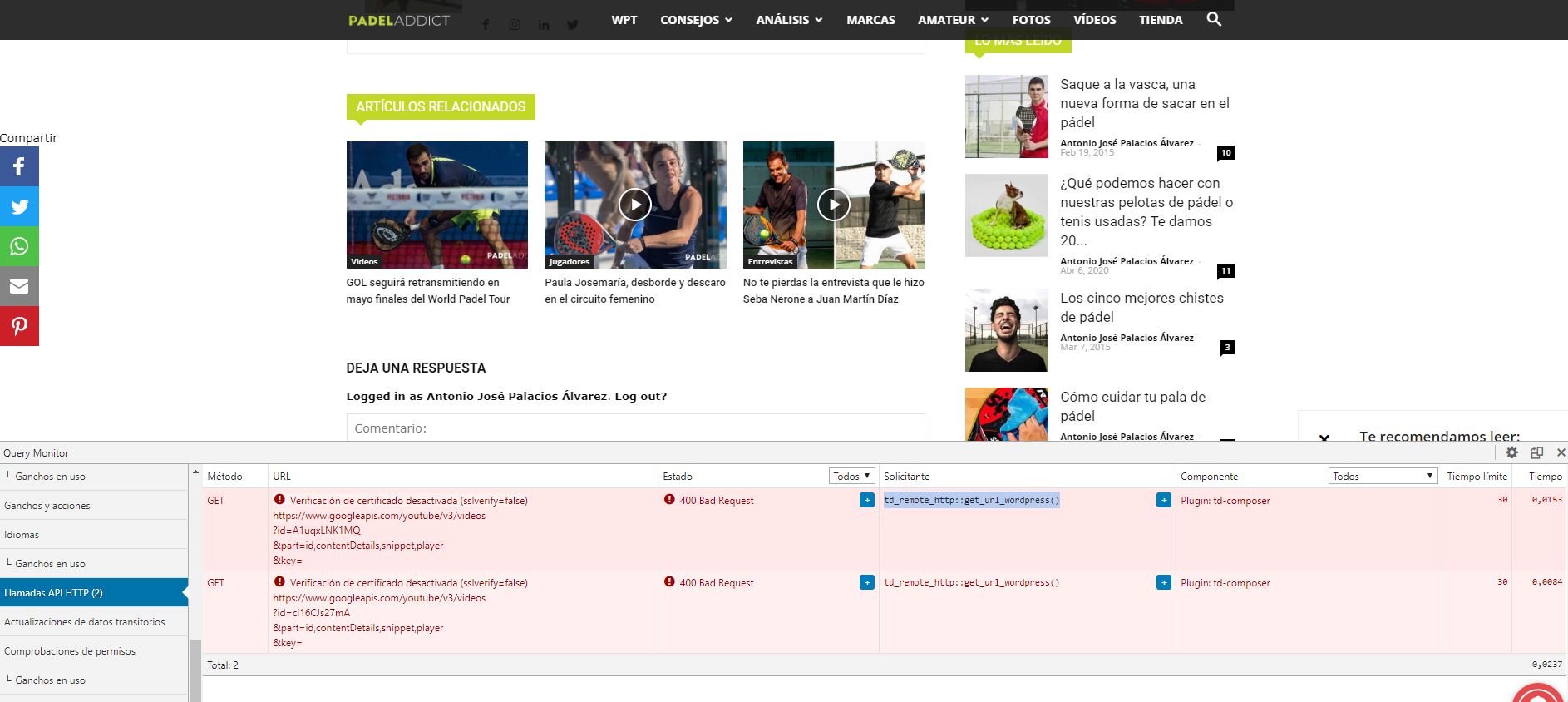Viewport: 1568px width, 702px height.
Task: Open the dog with tennis balls thumbnail
Action: (x=1007, y=215)
